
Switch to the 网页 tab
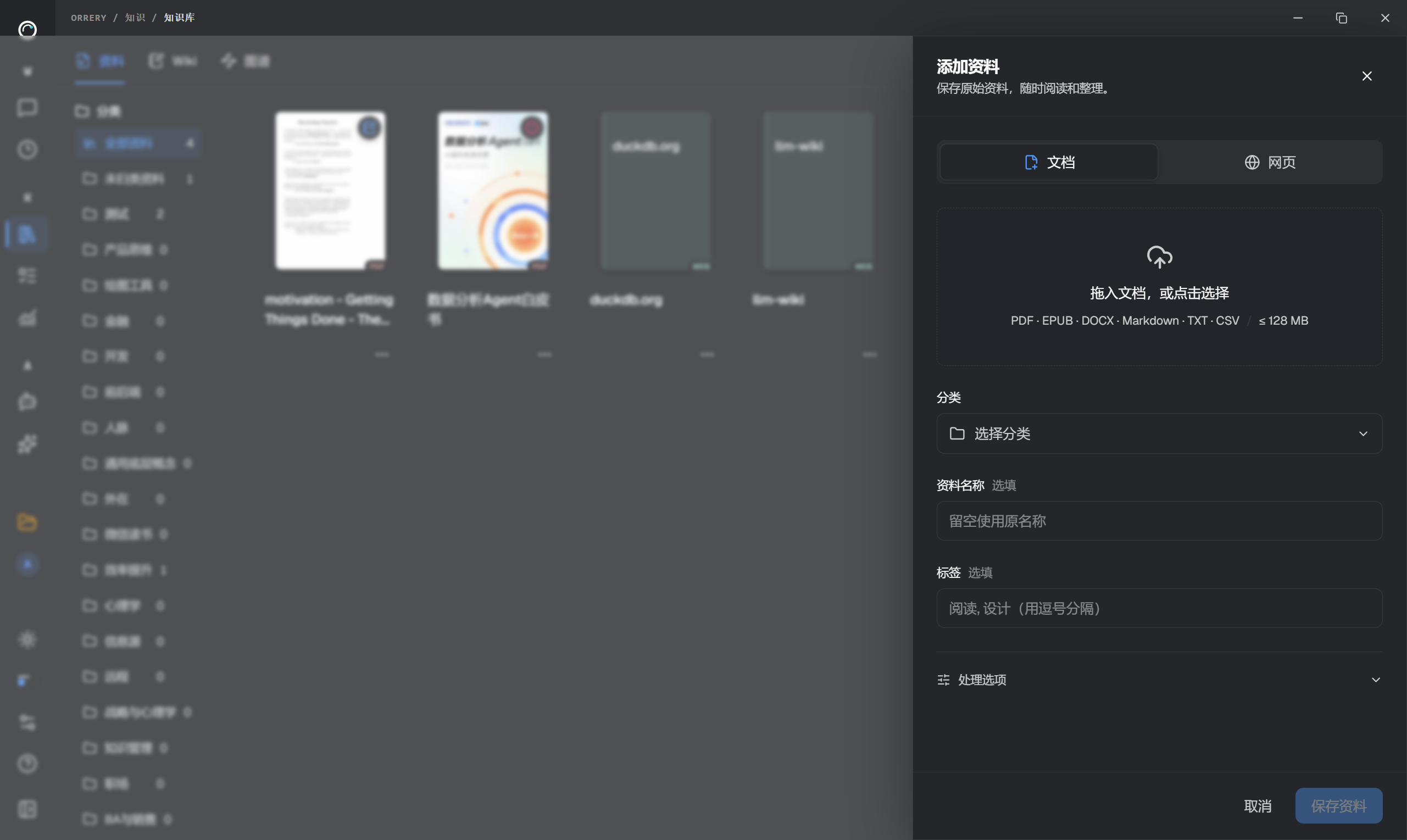click(x=1270, y=163)
